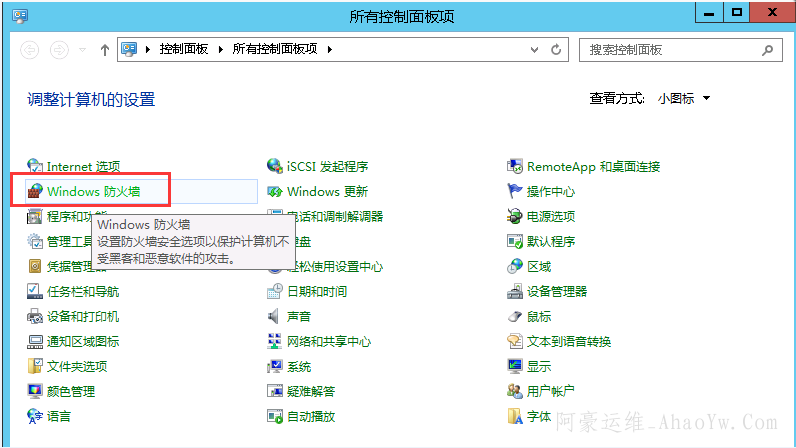Open the 任务栏和导航 icon
The width and height of the screenshot is (796, 448).
(x=35, y=291)
